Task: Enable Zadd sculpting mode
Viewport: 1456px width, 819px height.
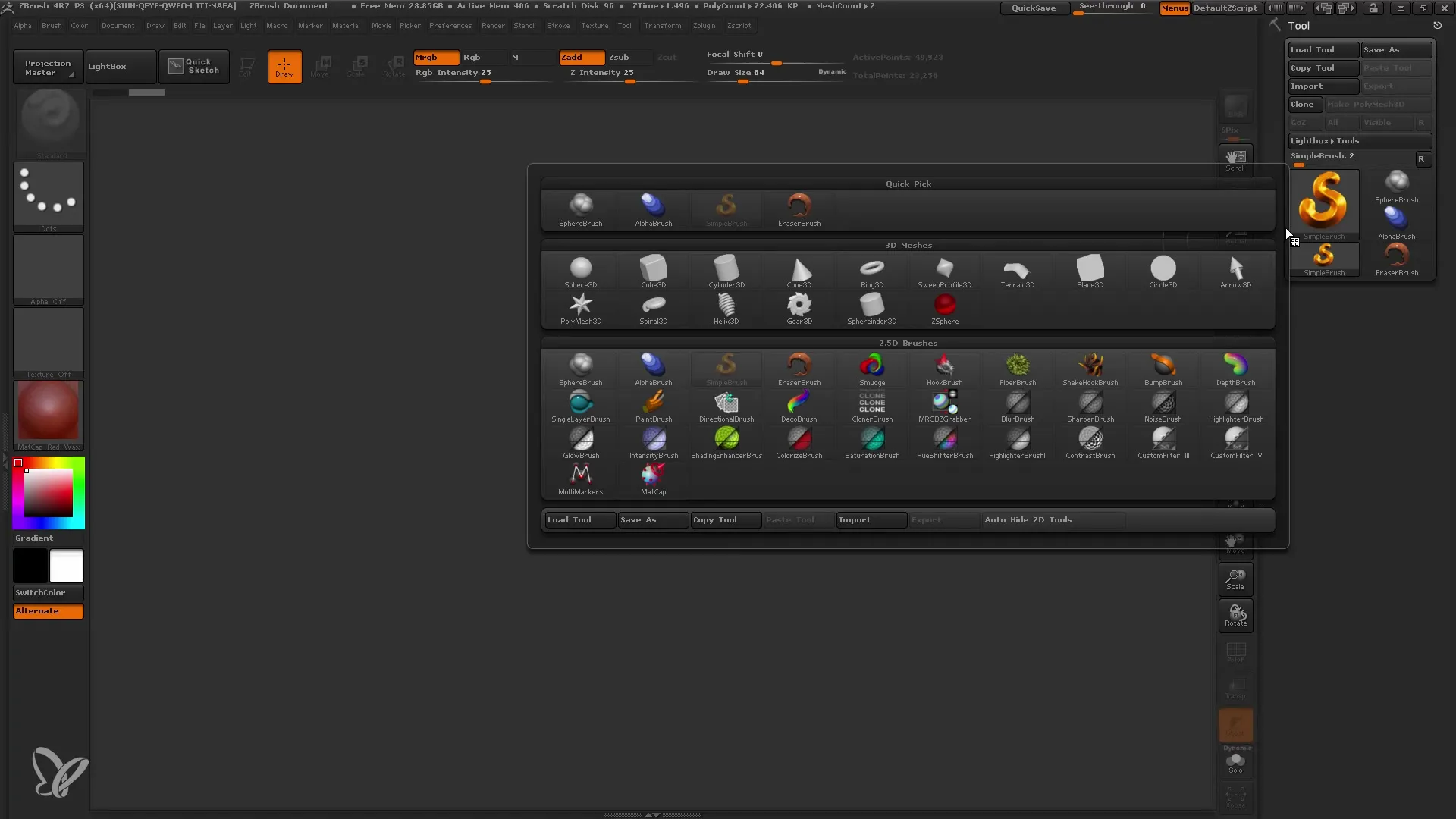Action: point(578,56)
